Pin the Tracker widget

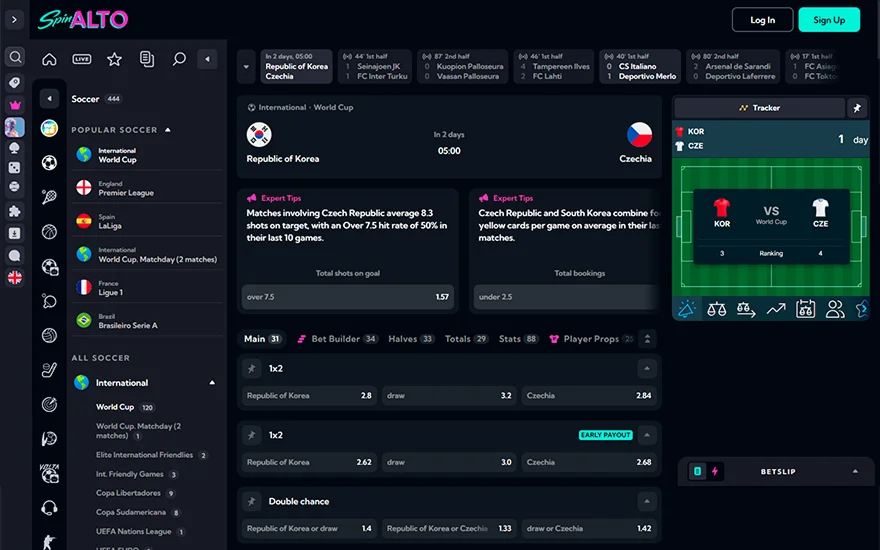[857, 108]
